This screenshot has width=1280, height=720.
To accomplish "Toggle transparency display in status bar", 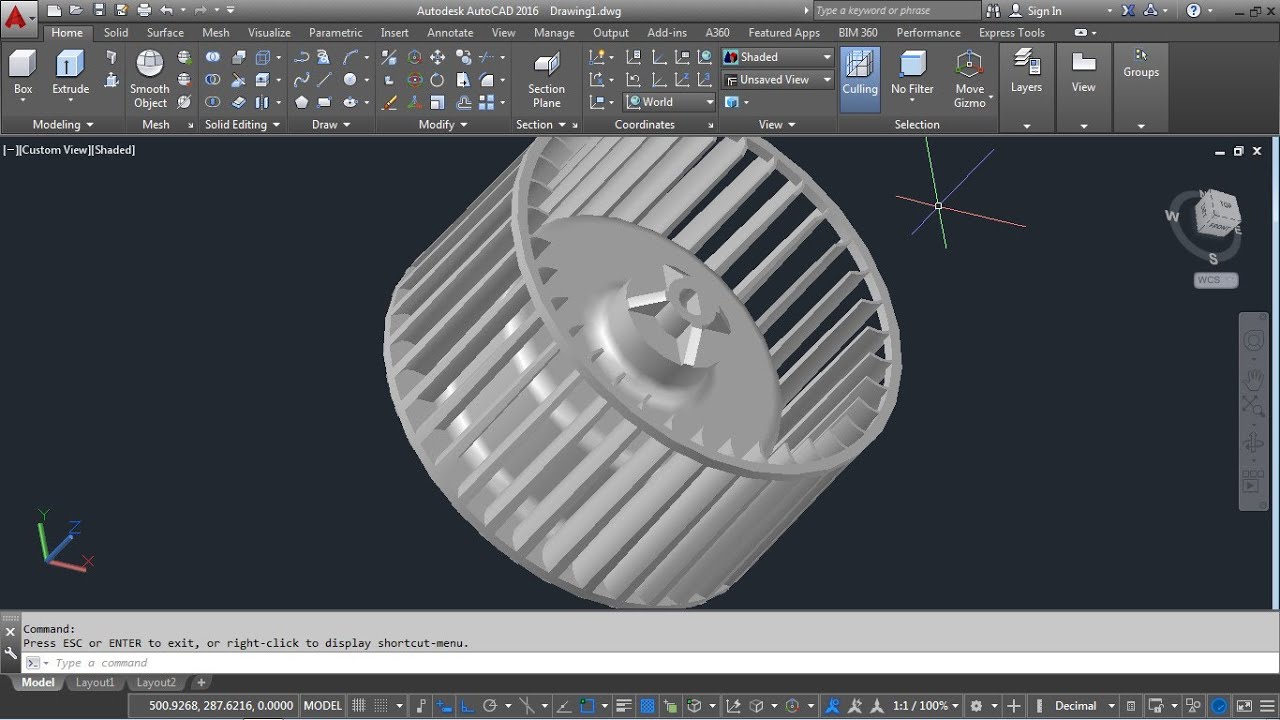I will pos(647,705).
